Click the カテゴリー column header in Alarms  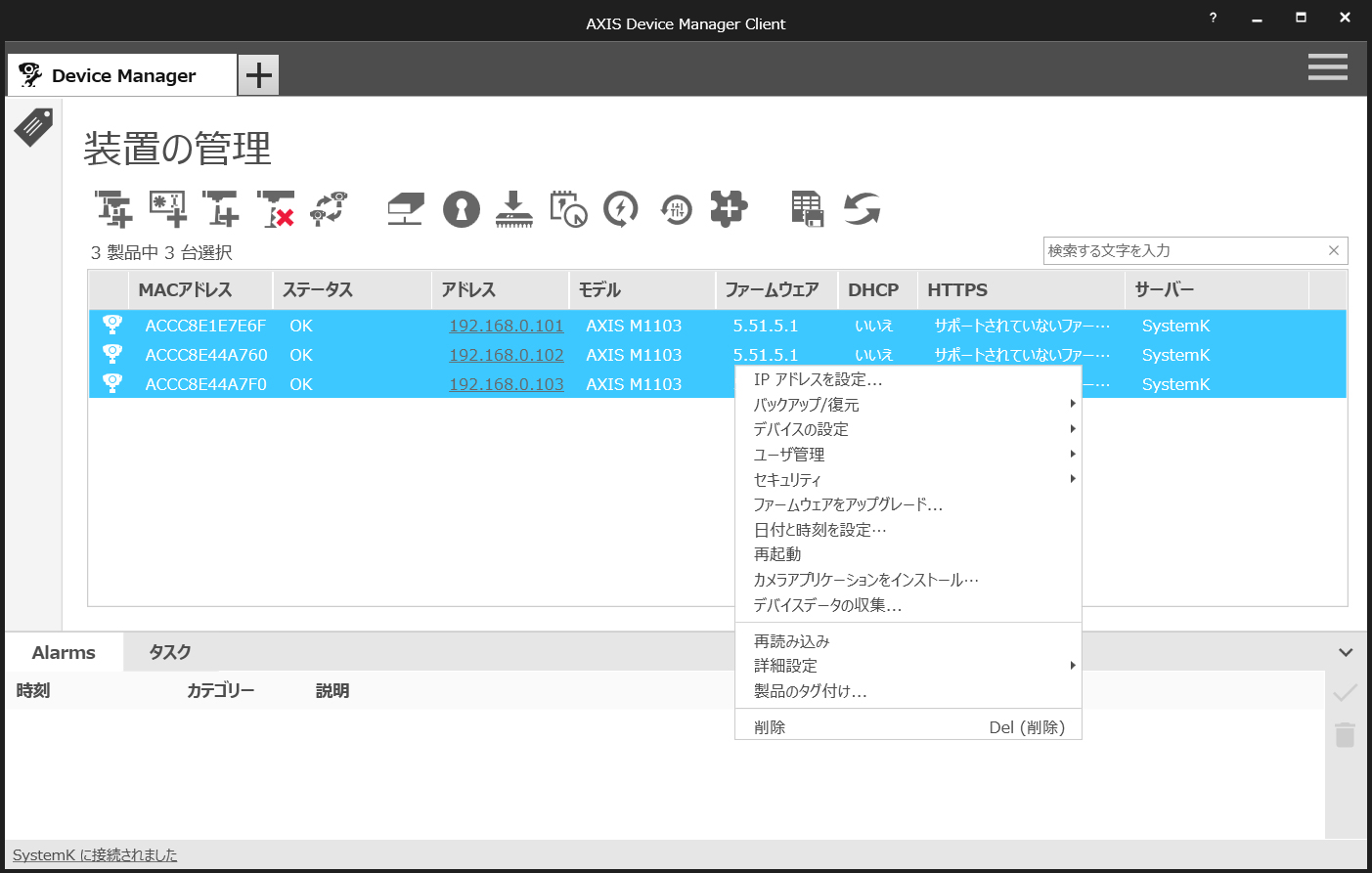coord(221,690)
